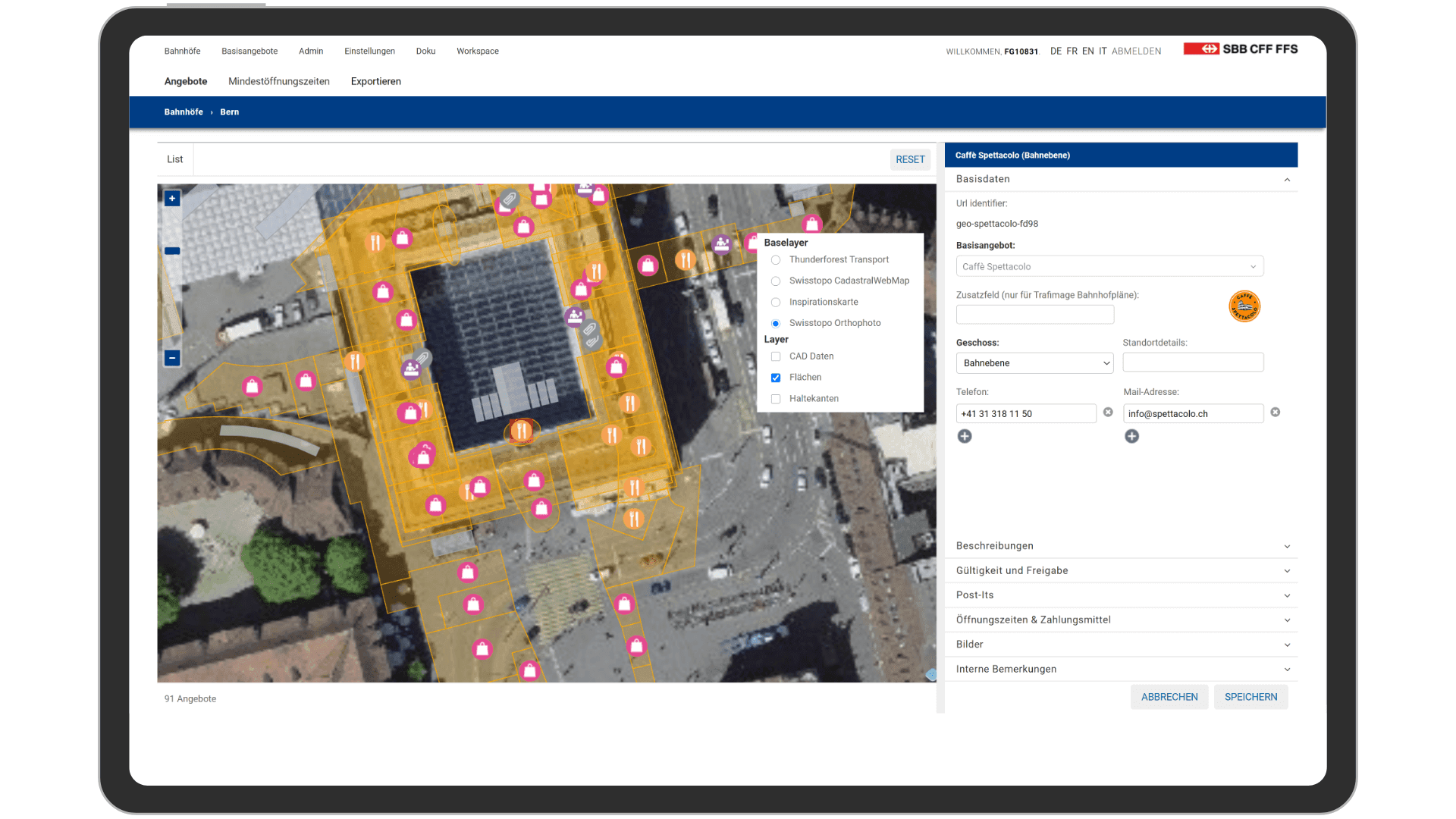1456x819 pixels.
Task: Remove the telephone number with x icon
Action: (1108, 413)
